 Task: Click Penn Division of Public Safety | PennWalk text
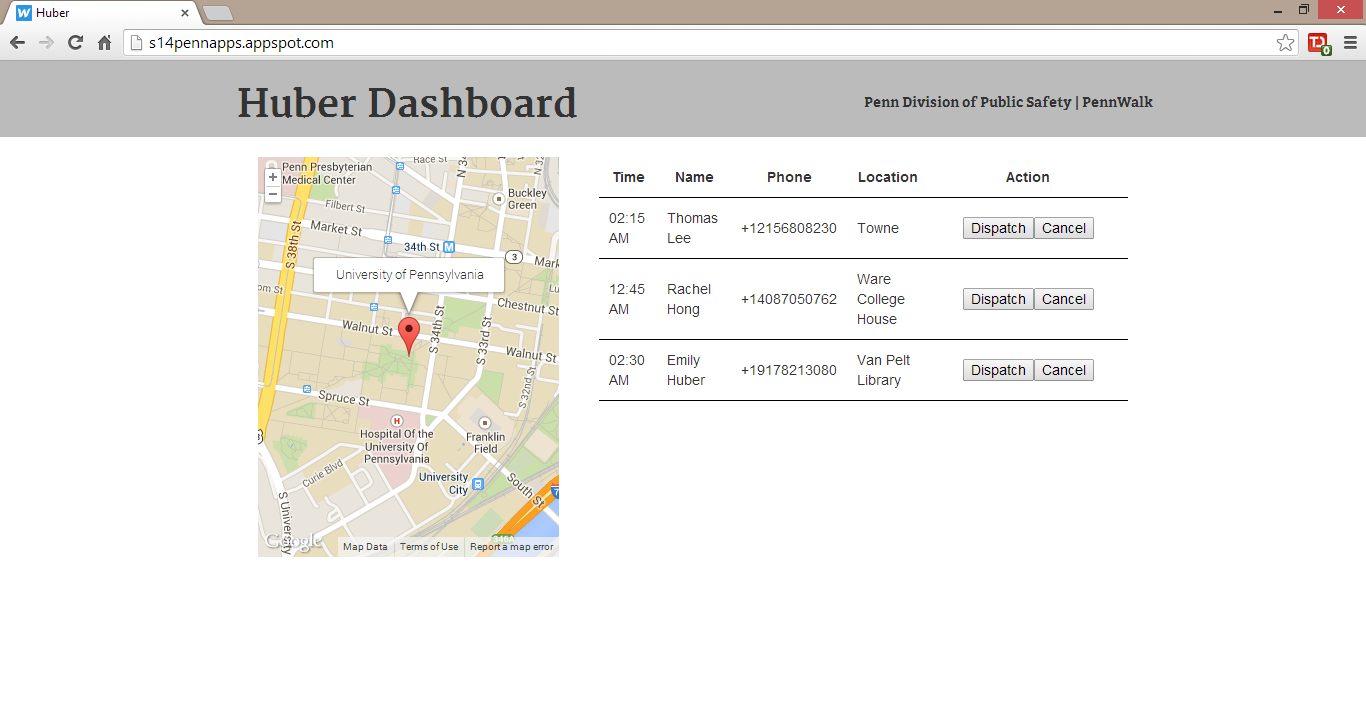pos(1008,102)
